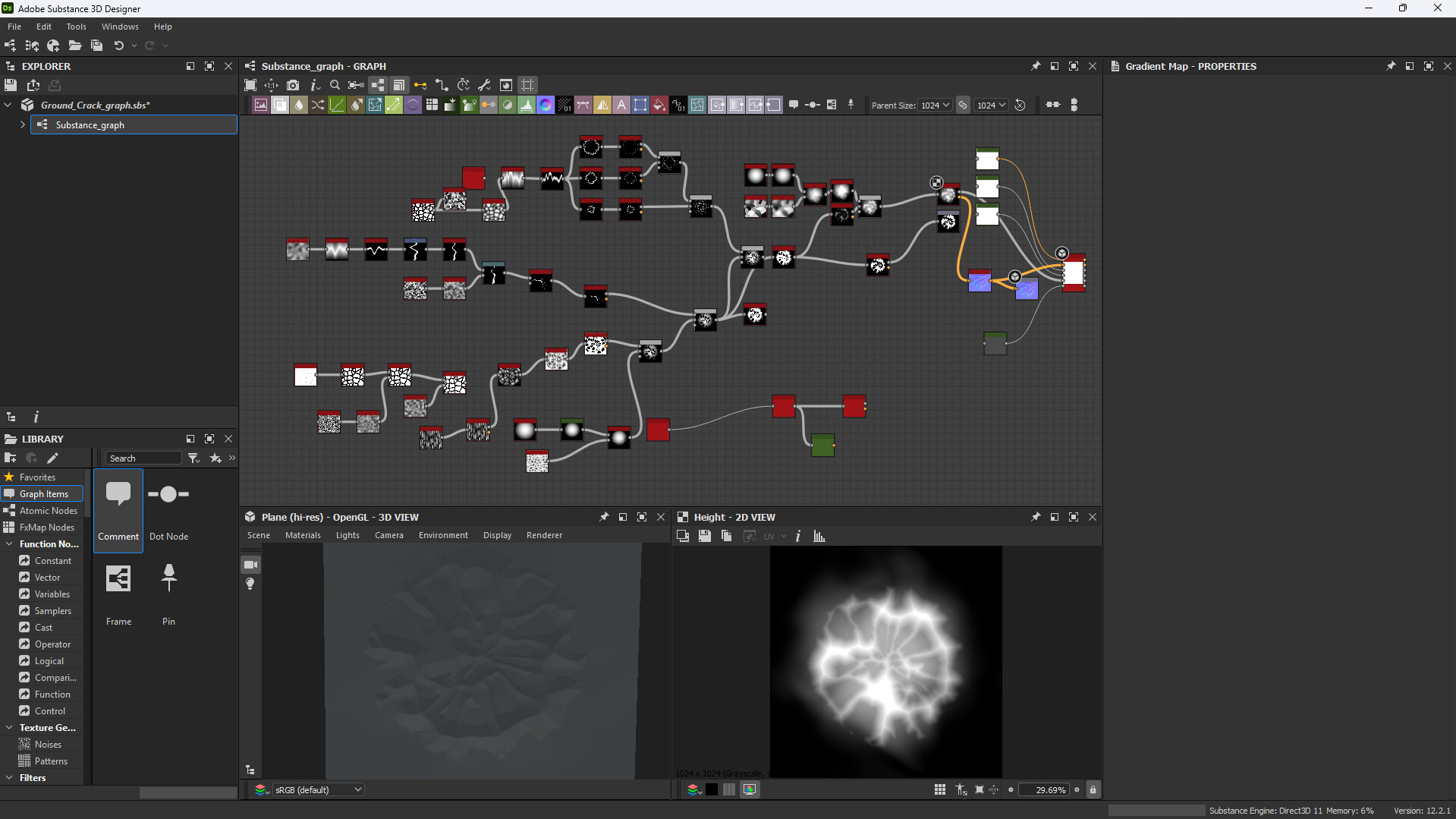Toggle tiling grid display in 2D view
This screenshot has height=819, width=1456.
coord(940,790)
